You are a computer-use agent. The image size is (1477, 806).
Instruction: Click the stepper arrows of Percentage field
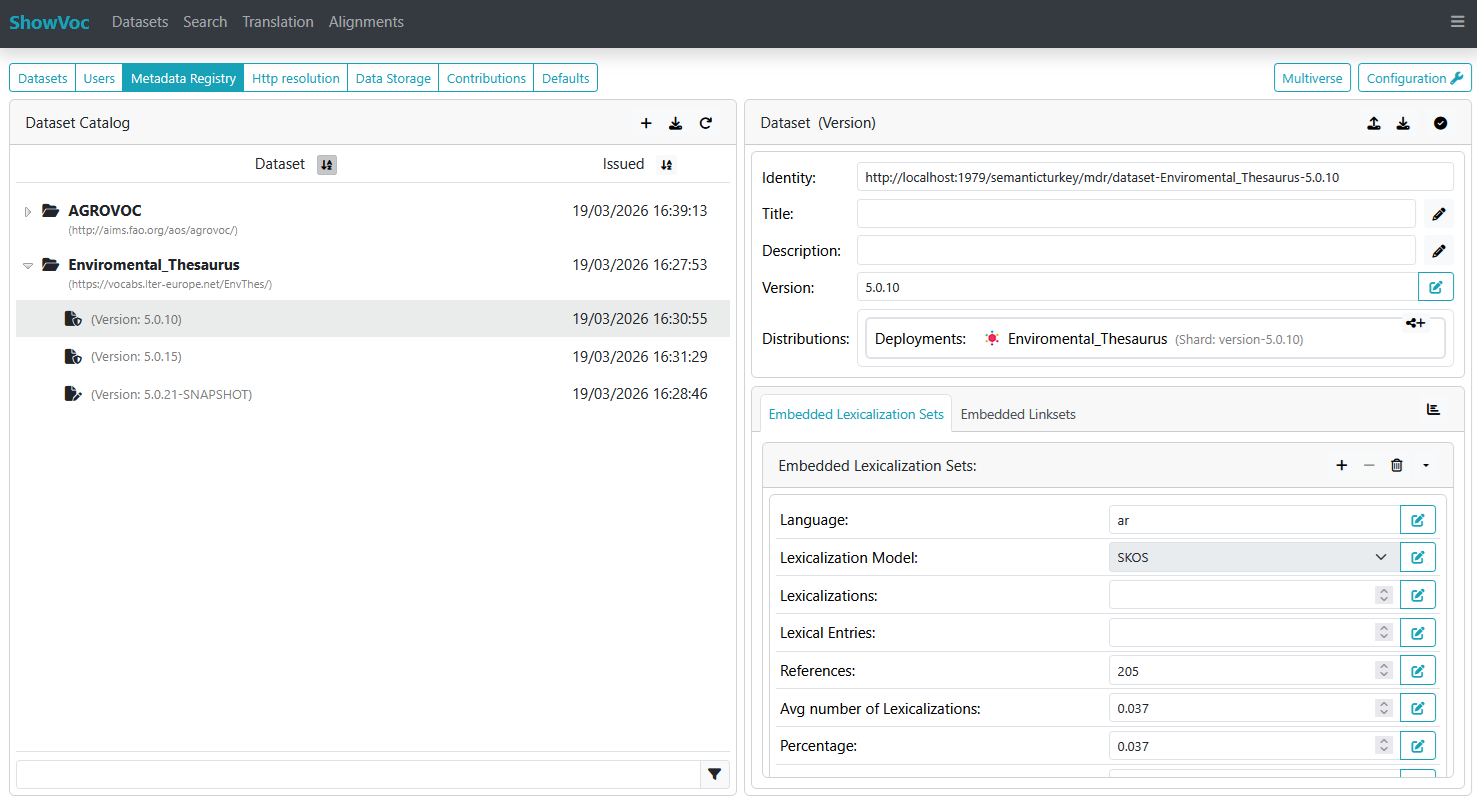pos(1384,745)
